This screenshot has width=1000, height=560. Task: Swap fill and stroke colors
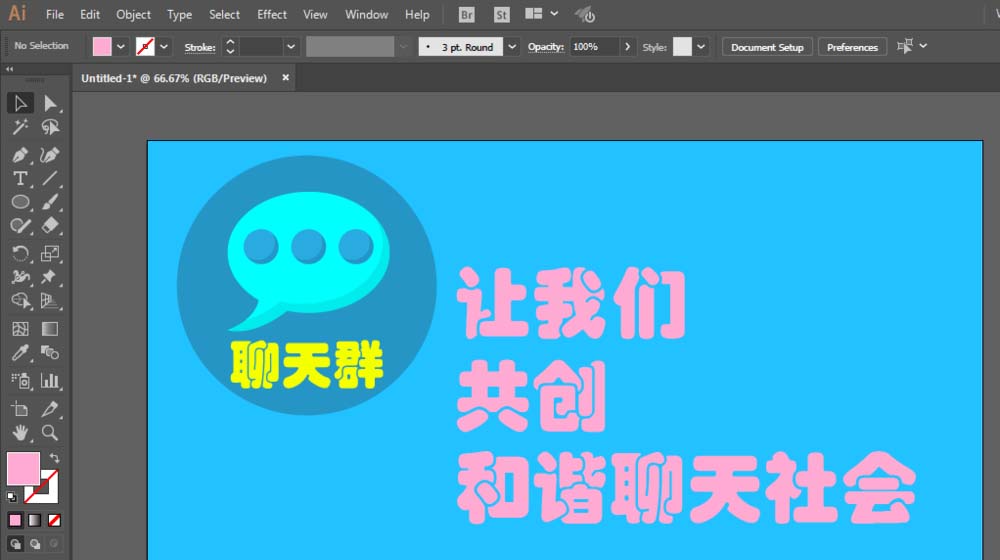pyautogui.click(x=54, y=458)
